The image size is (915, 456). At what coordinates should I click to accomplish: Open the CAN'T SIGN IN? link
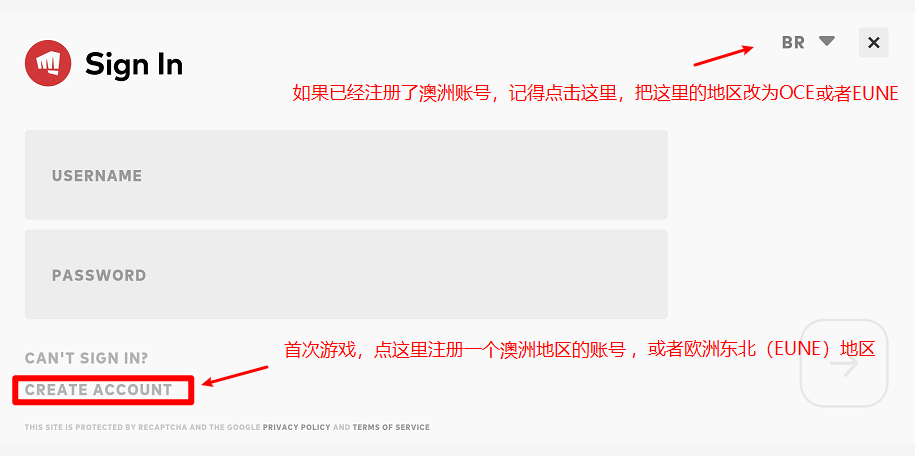pos(86,358)
